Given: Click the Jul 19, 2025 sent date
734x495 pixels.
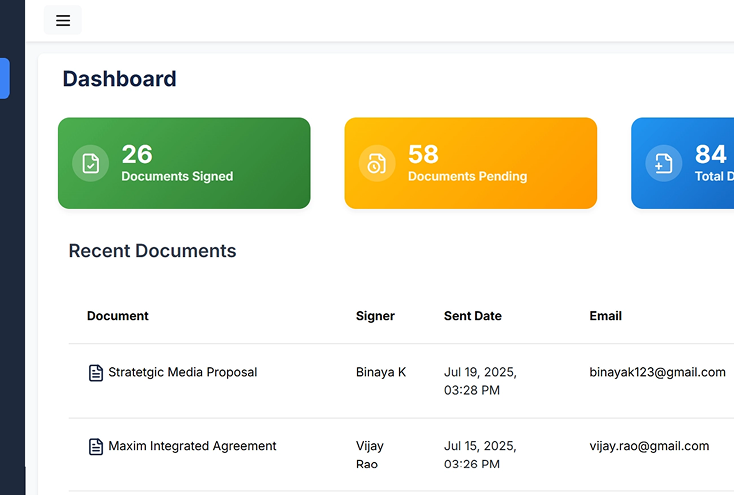Looking at the screenshot, I should [480, 381].
